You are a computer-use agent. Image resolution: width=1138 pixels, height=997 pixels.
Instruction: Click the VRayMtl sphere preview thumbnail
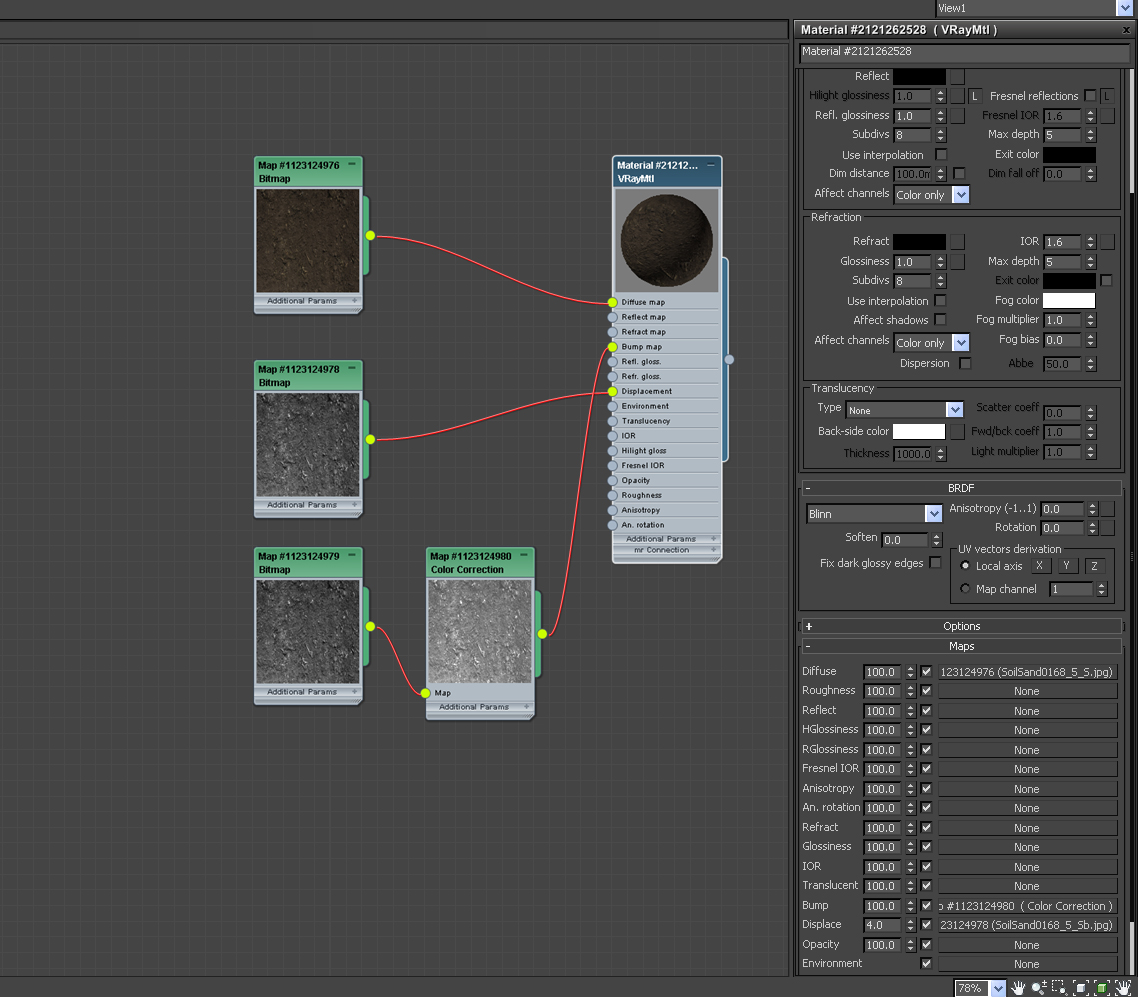(667, 240)
